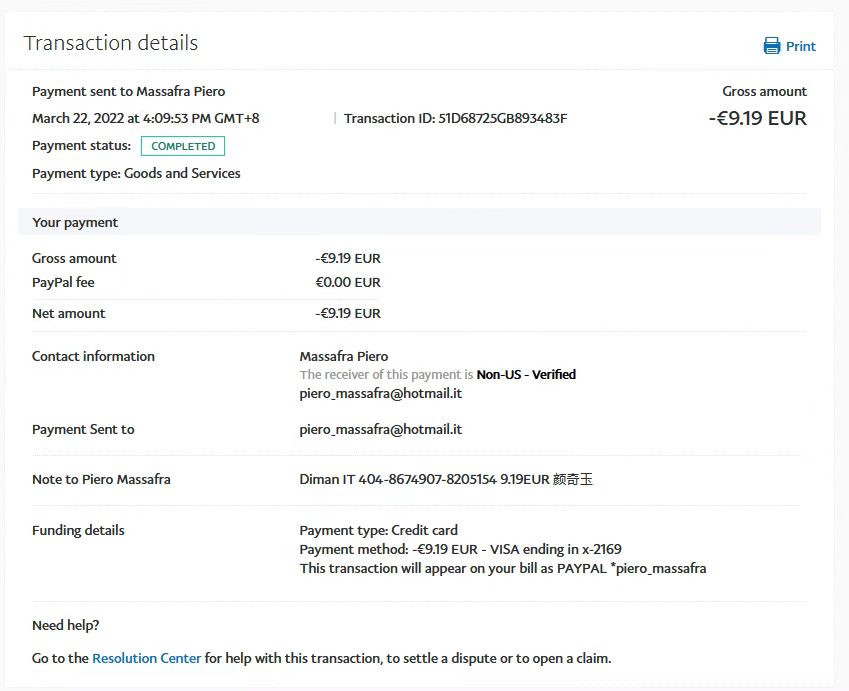
Task: Click the Payment type: Credit card line
Action: coord(378,530)
